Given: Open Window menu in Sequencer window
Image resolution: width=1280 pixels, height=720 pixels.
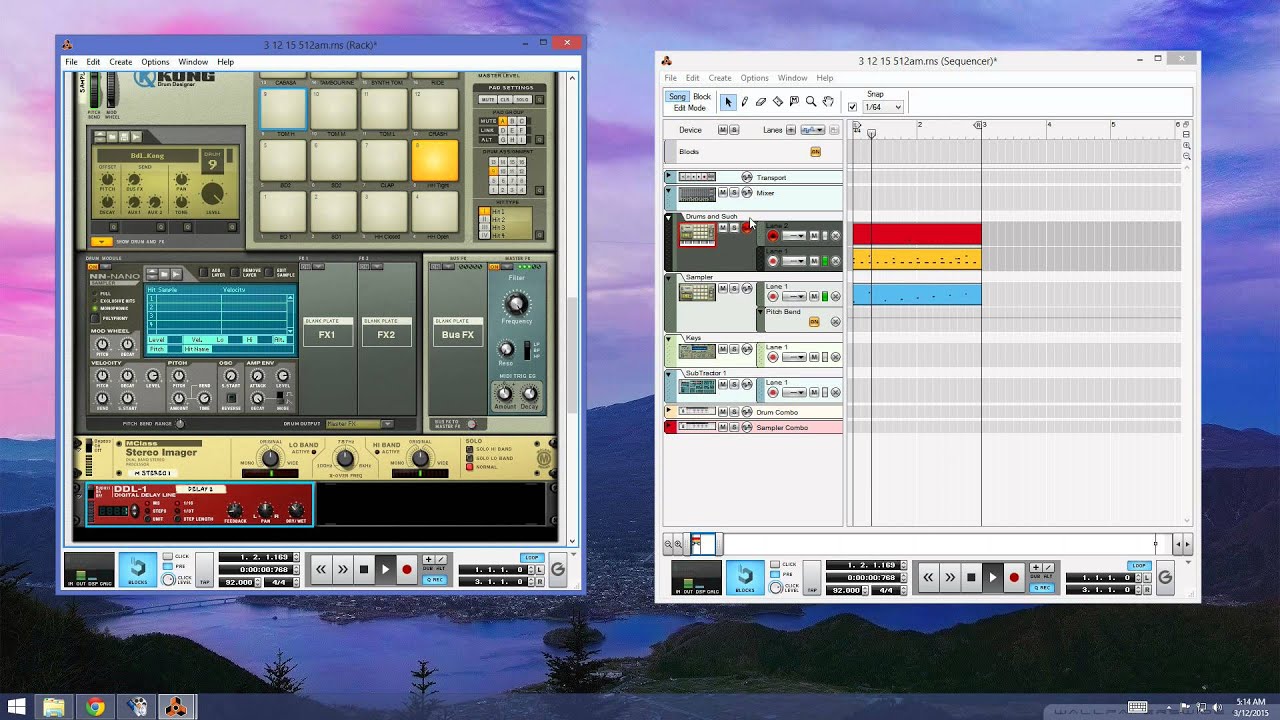Looking at the screenshot, I should coord(792,78).
